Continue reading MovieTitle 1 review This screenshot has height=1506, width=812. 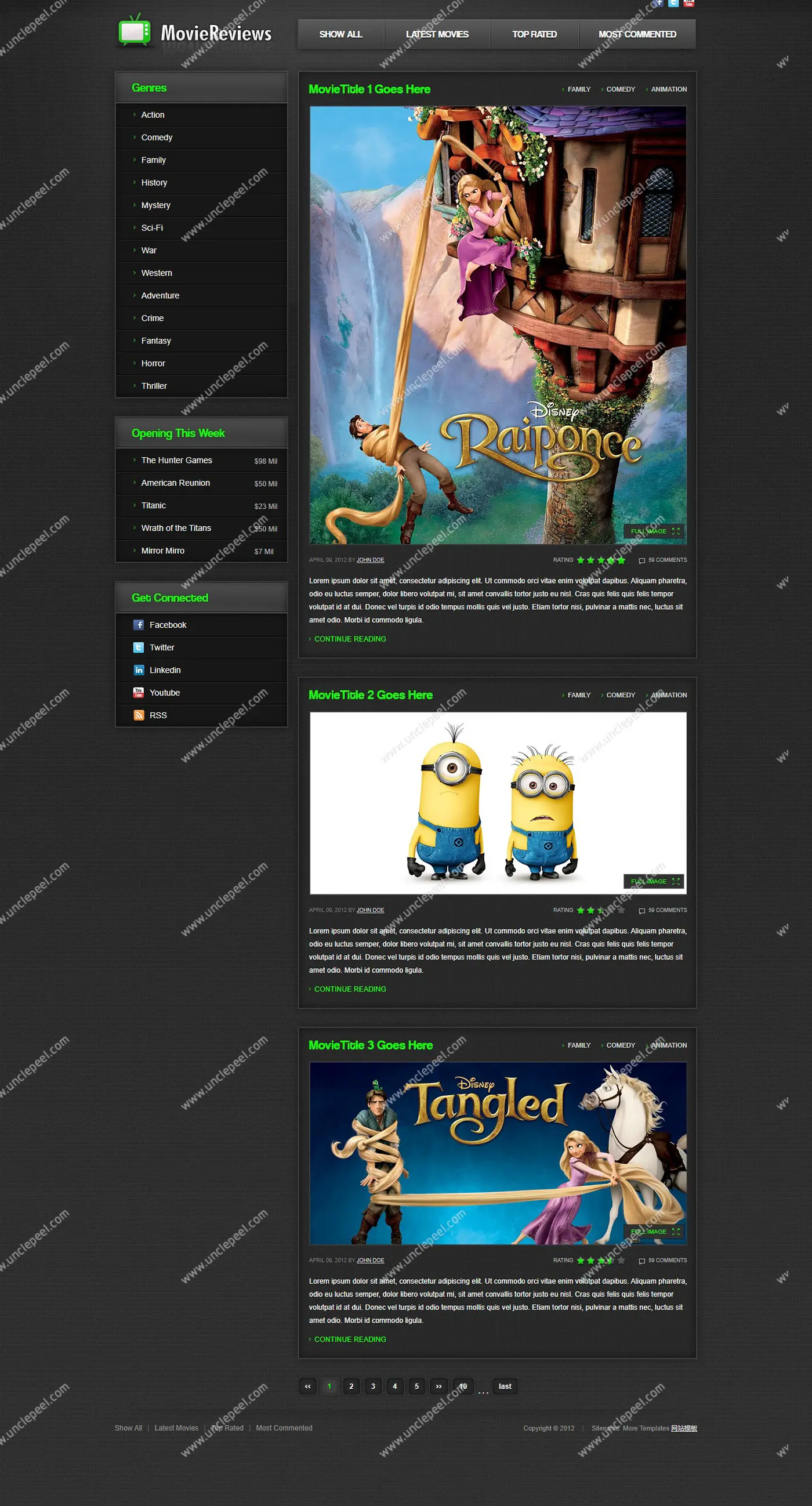[350, 639]
